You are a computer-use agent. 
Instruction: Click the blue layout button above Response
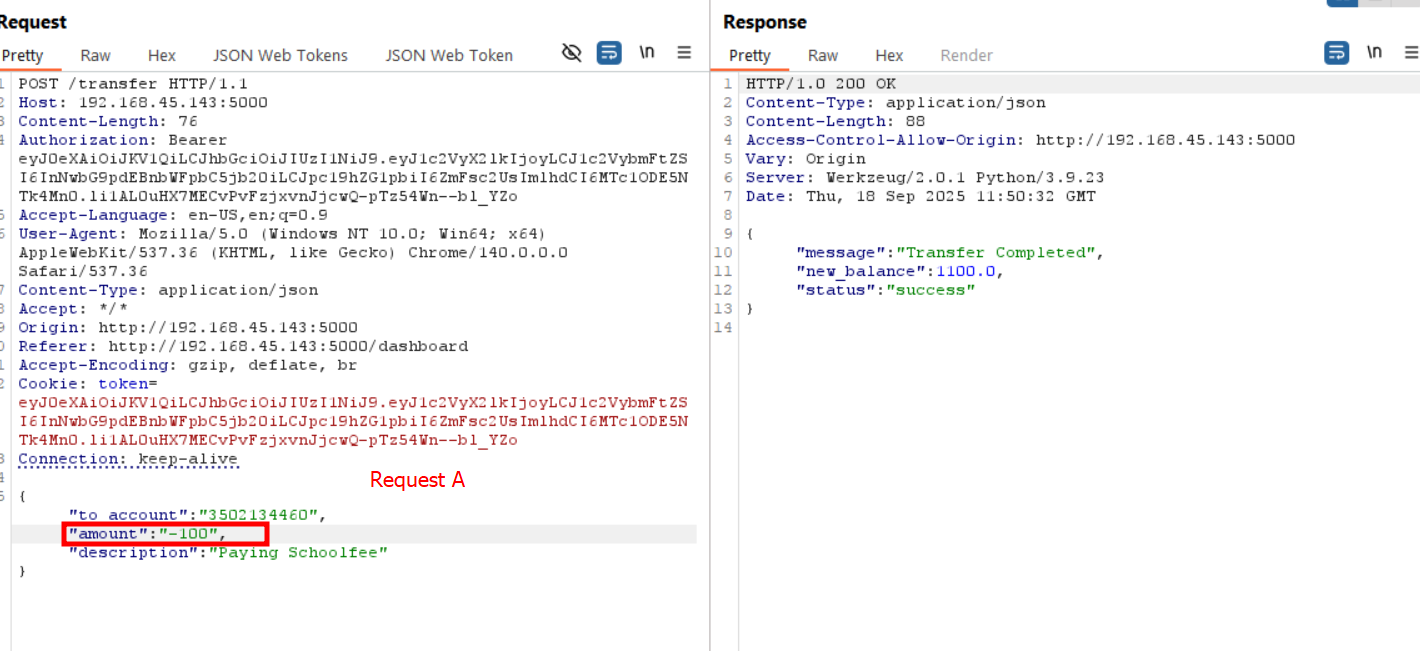point(1342,3)
